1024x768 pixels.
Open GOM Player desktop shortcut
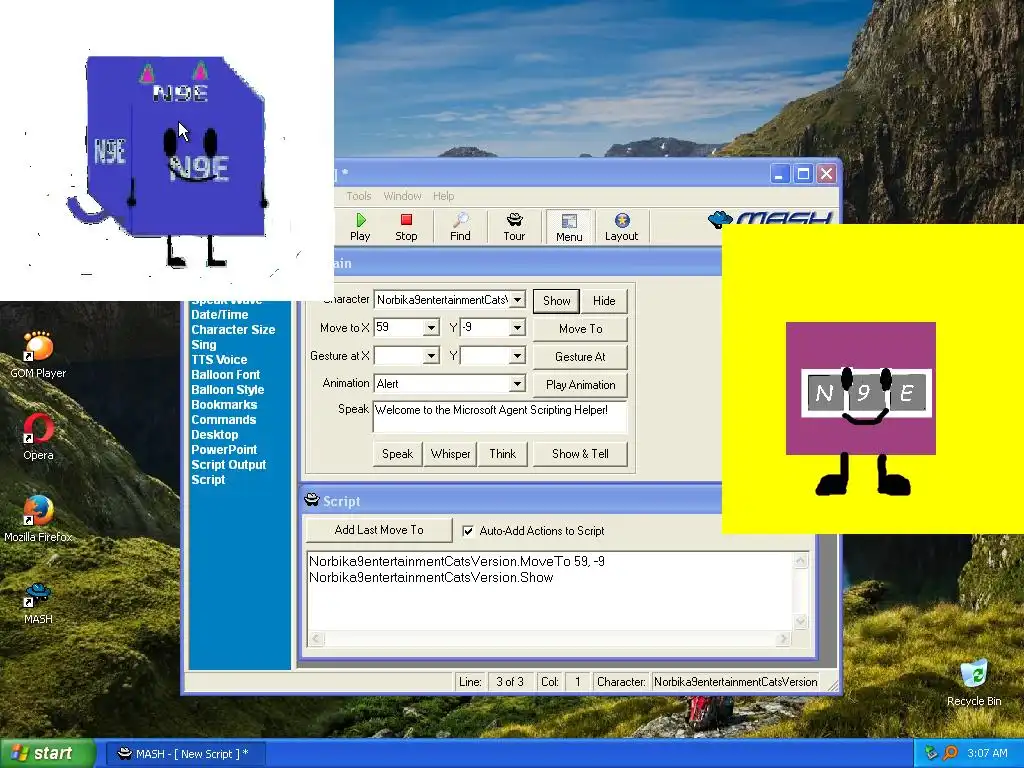click(38, 355)
